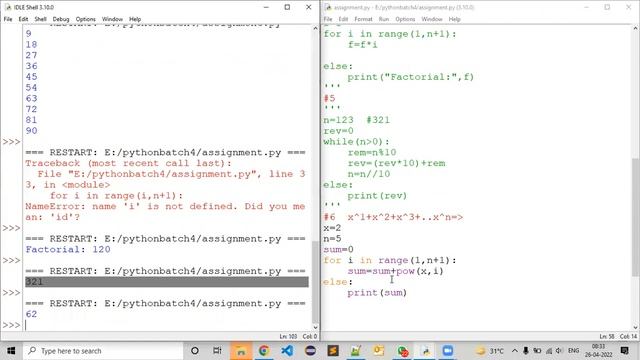Screen dimensions: 640x360
Task: Open Edit menu in IDLE Shell
Action: tap(23, 19)
